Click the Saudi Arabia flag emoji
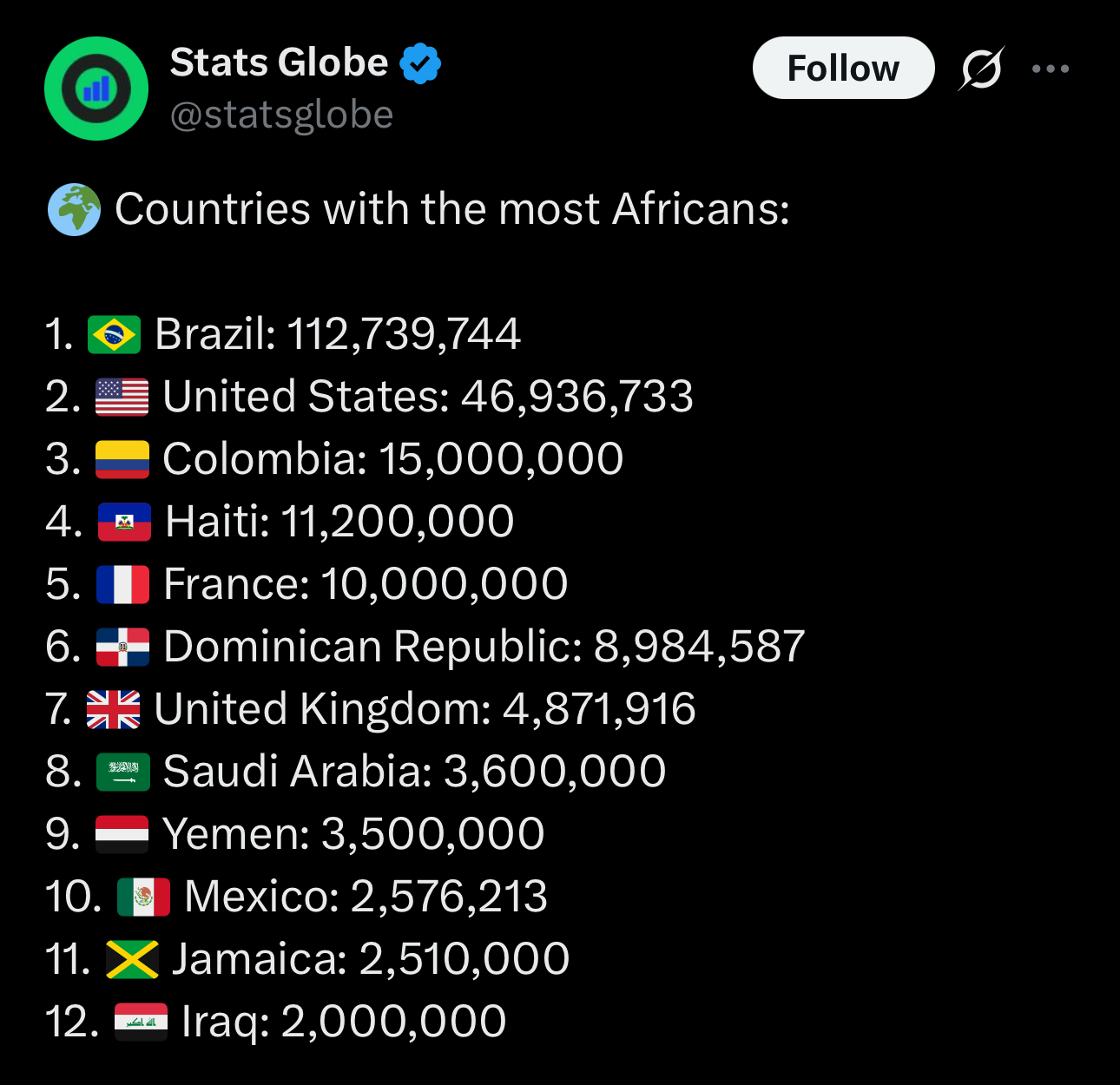This screenshot has height=1085, width=1120. pyautogui.click(x=122, y=772)
